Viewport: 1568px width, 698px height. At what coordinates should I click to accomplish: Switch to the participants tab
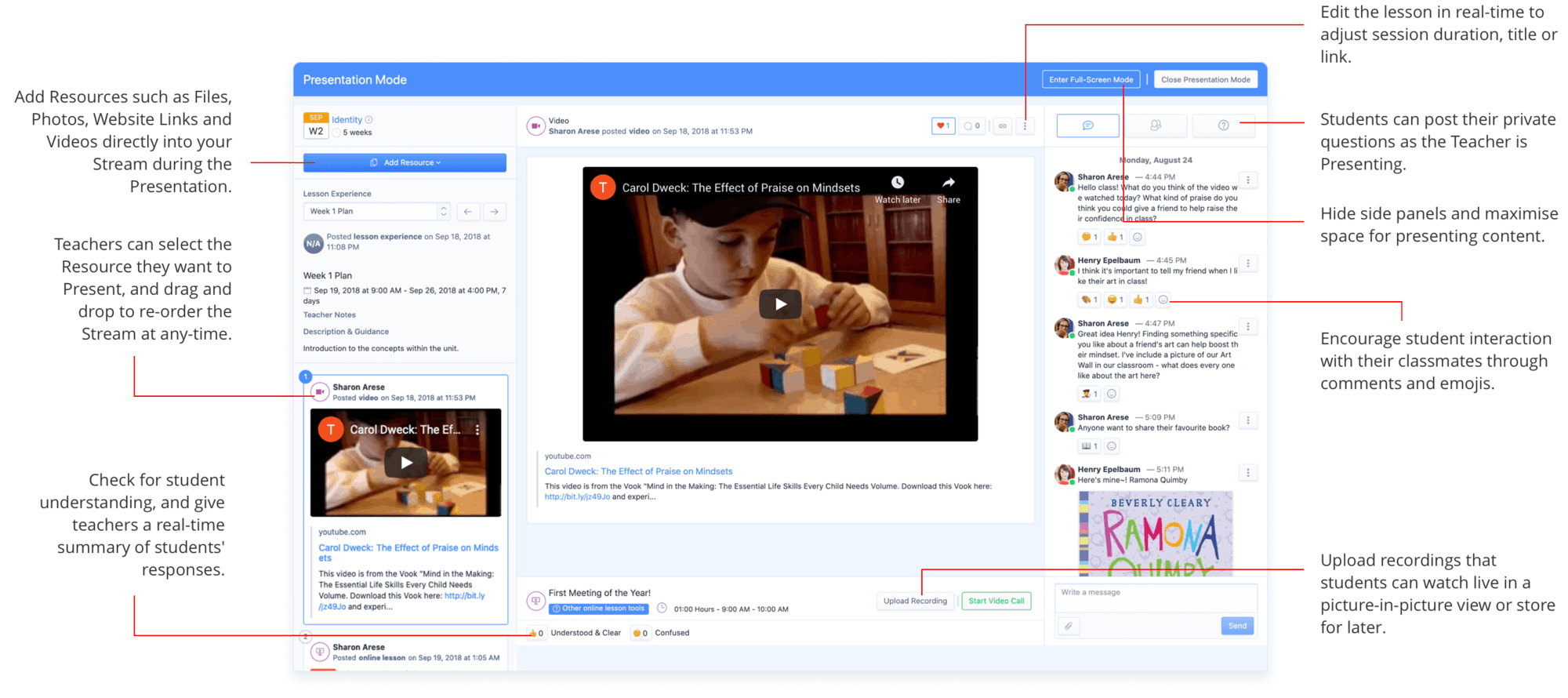(1156, 125)
